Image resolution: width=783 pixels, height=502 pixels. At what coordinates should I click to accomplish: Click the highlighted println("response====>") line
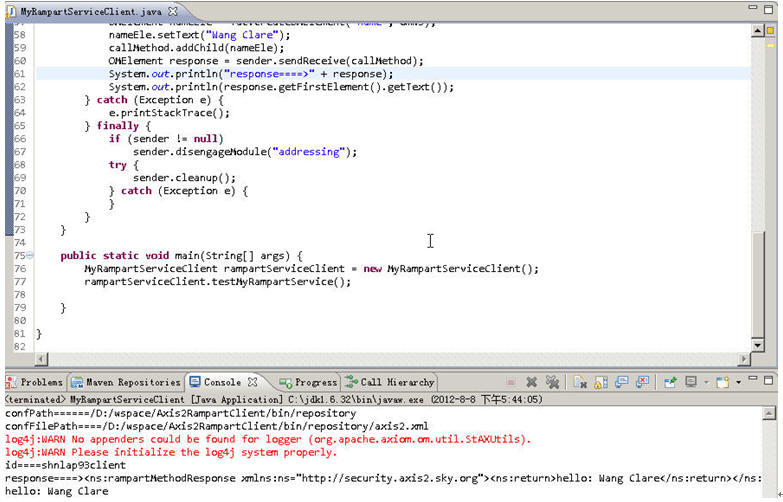point(251,74)
